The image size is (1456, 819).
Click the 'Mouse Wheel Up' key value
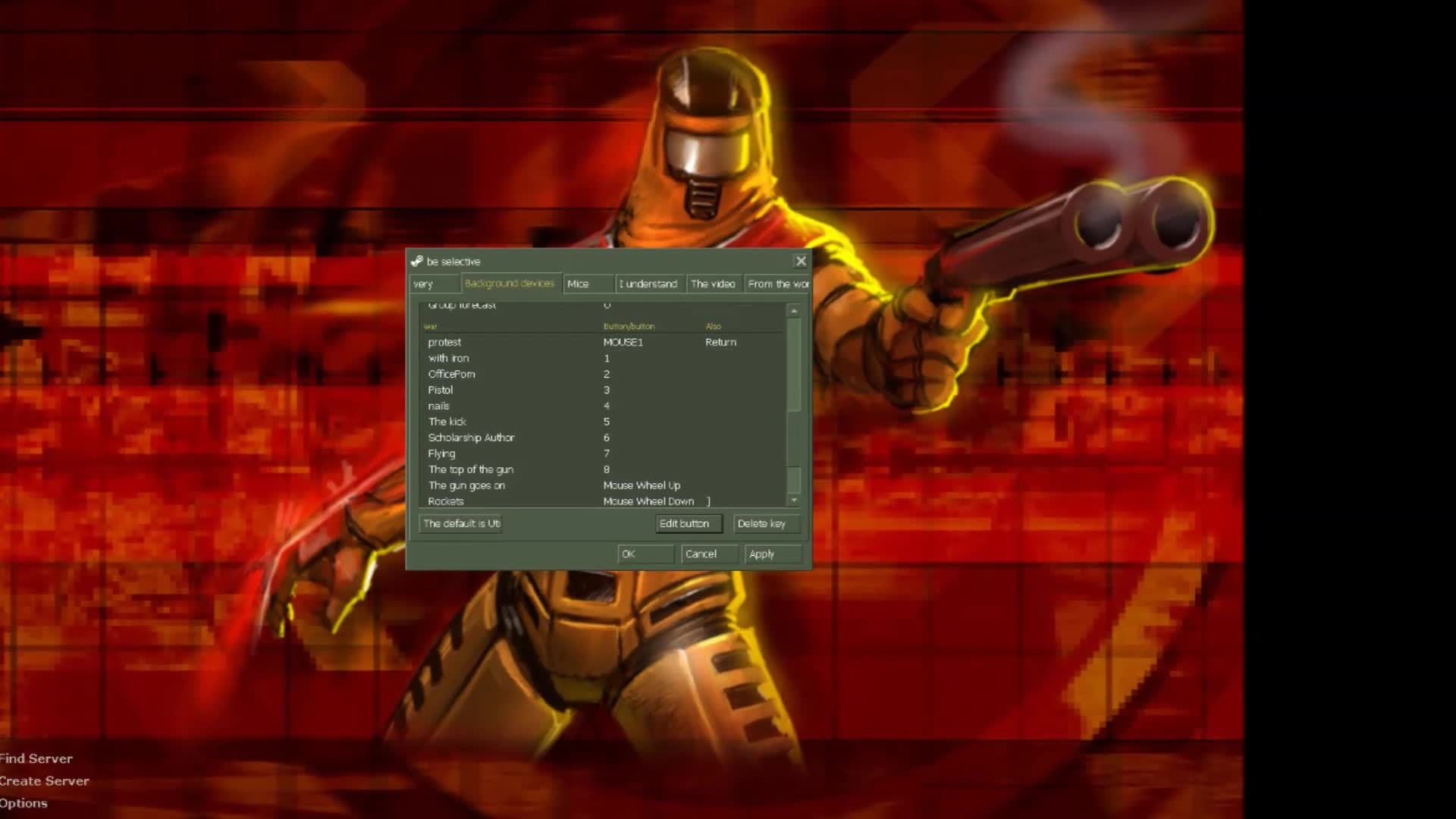[642, 485]
